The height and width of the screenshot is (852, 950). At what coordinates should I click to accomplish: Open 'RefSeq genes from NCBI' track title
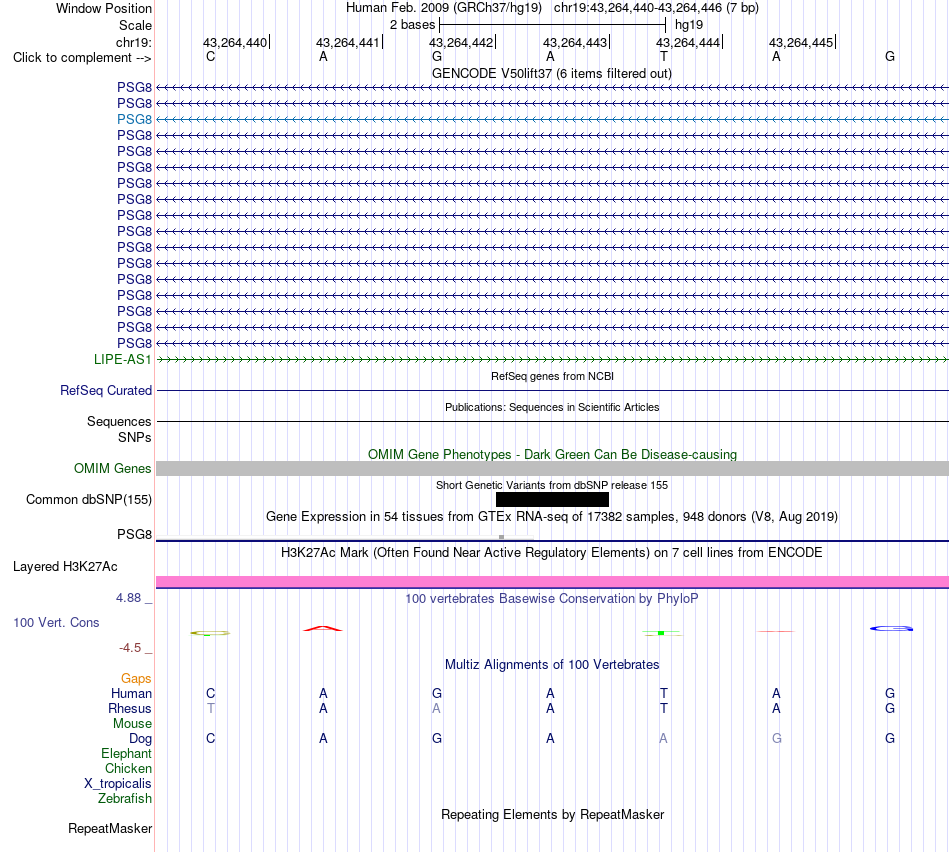[x=552, y=376]
